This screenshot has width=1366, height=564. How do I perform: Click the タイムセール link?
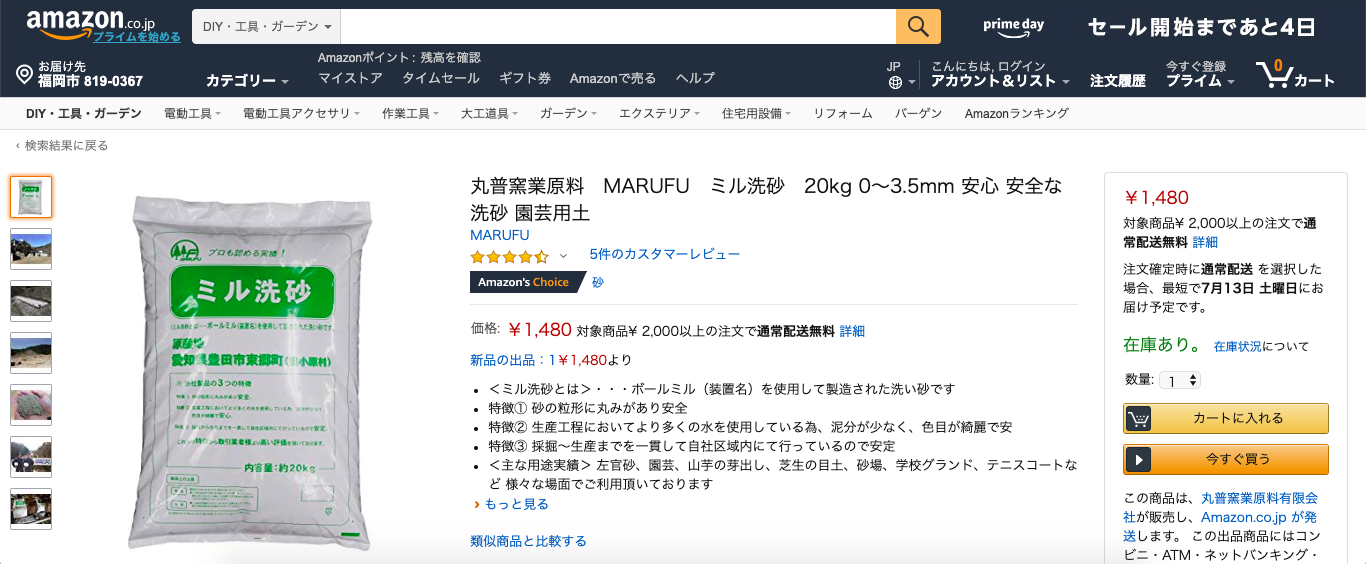pyautogui.click(x=440, y=78)
